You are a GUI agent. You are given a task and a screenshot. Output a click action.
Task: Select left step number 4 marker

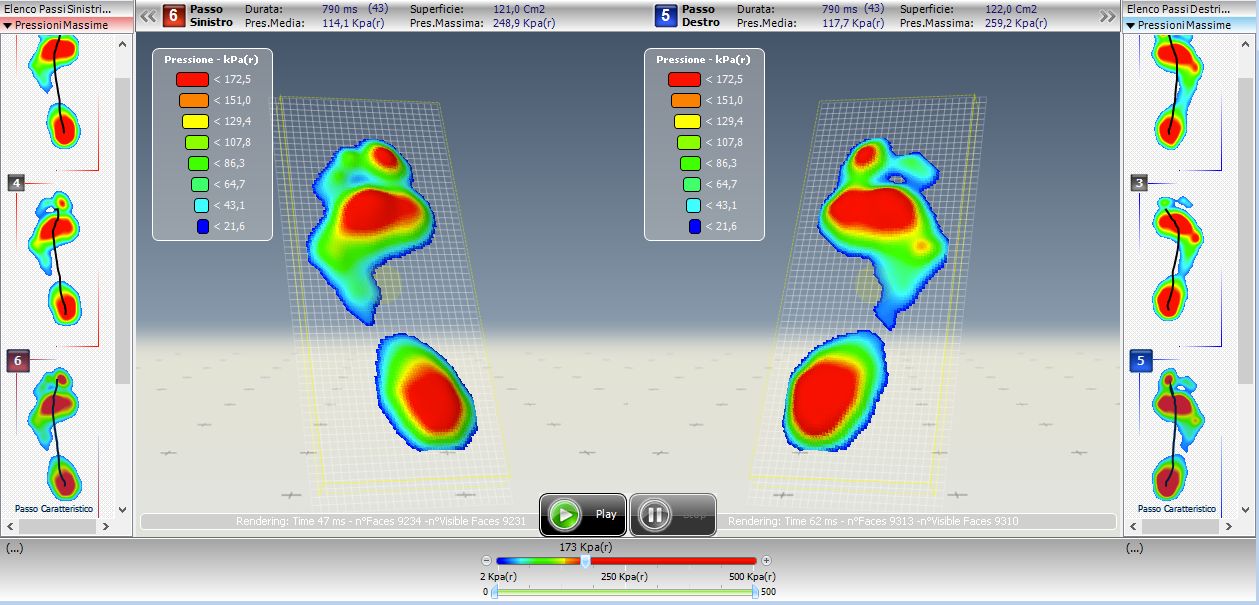click(x=16, y=183)
